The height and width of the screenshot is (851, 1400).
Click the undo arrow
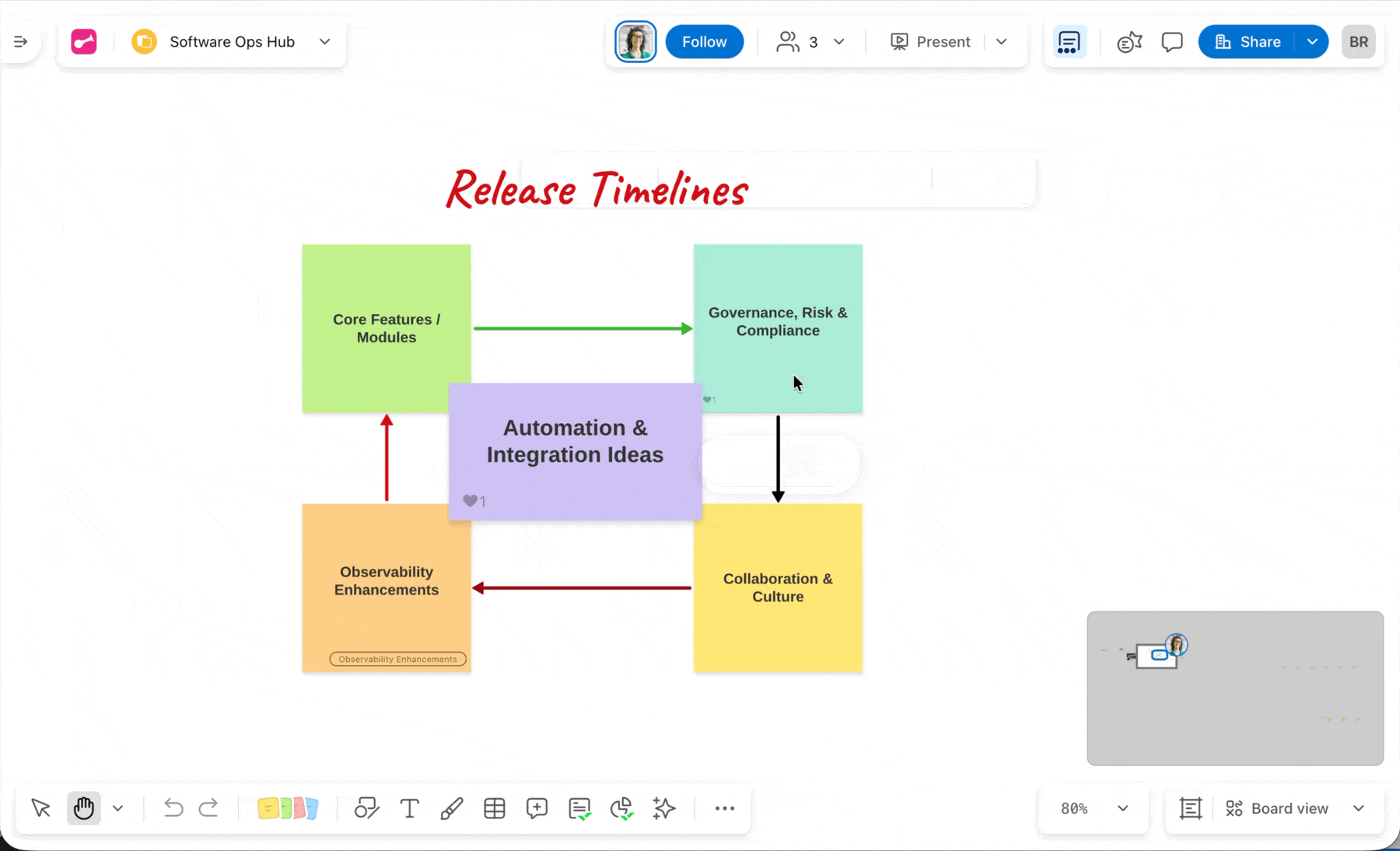coord(173,808)
